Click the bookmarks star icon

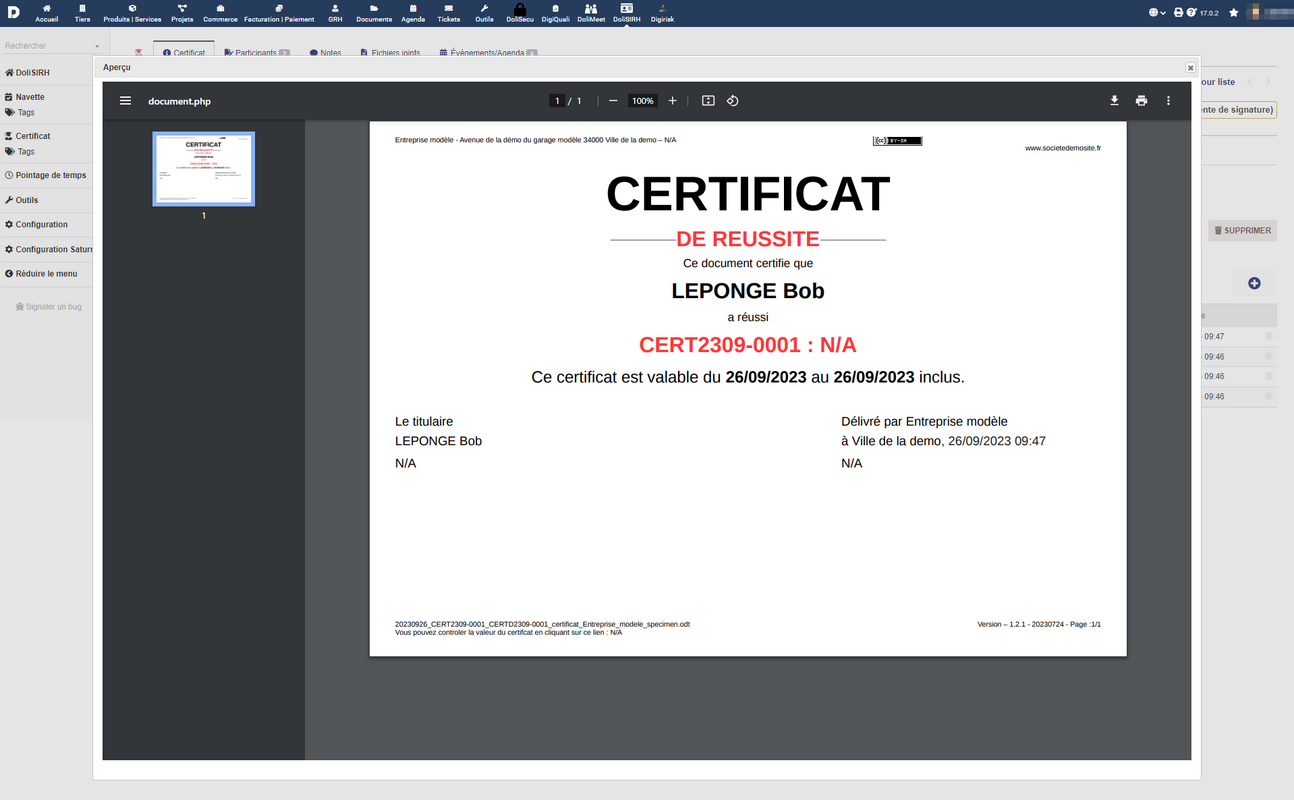[1233, 13]
